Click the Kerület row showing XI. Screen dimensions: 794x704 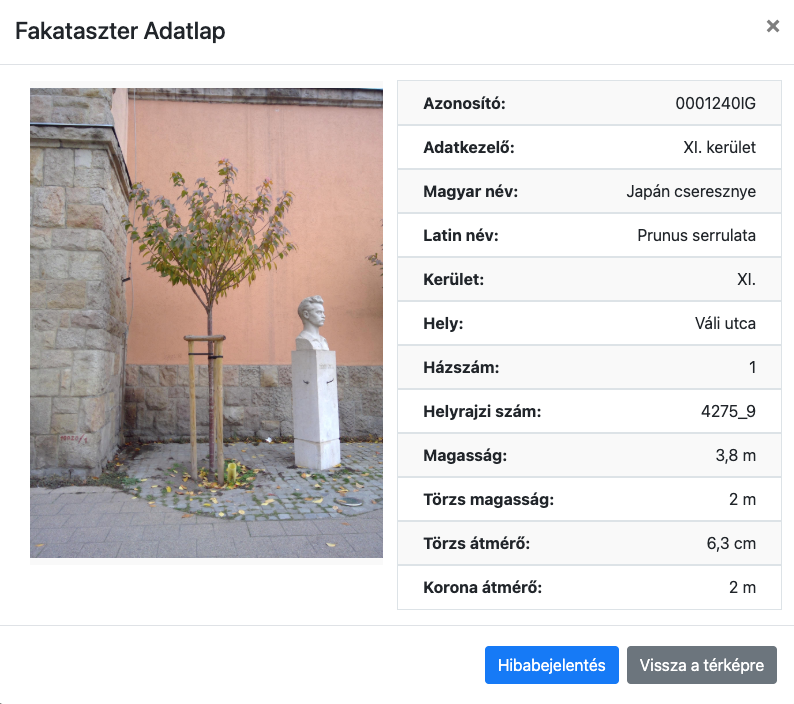coord(589,280)
